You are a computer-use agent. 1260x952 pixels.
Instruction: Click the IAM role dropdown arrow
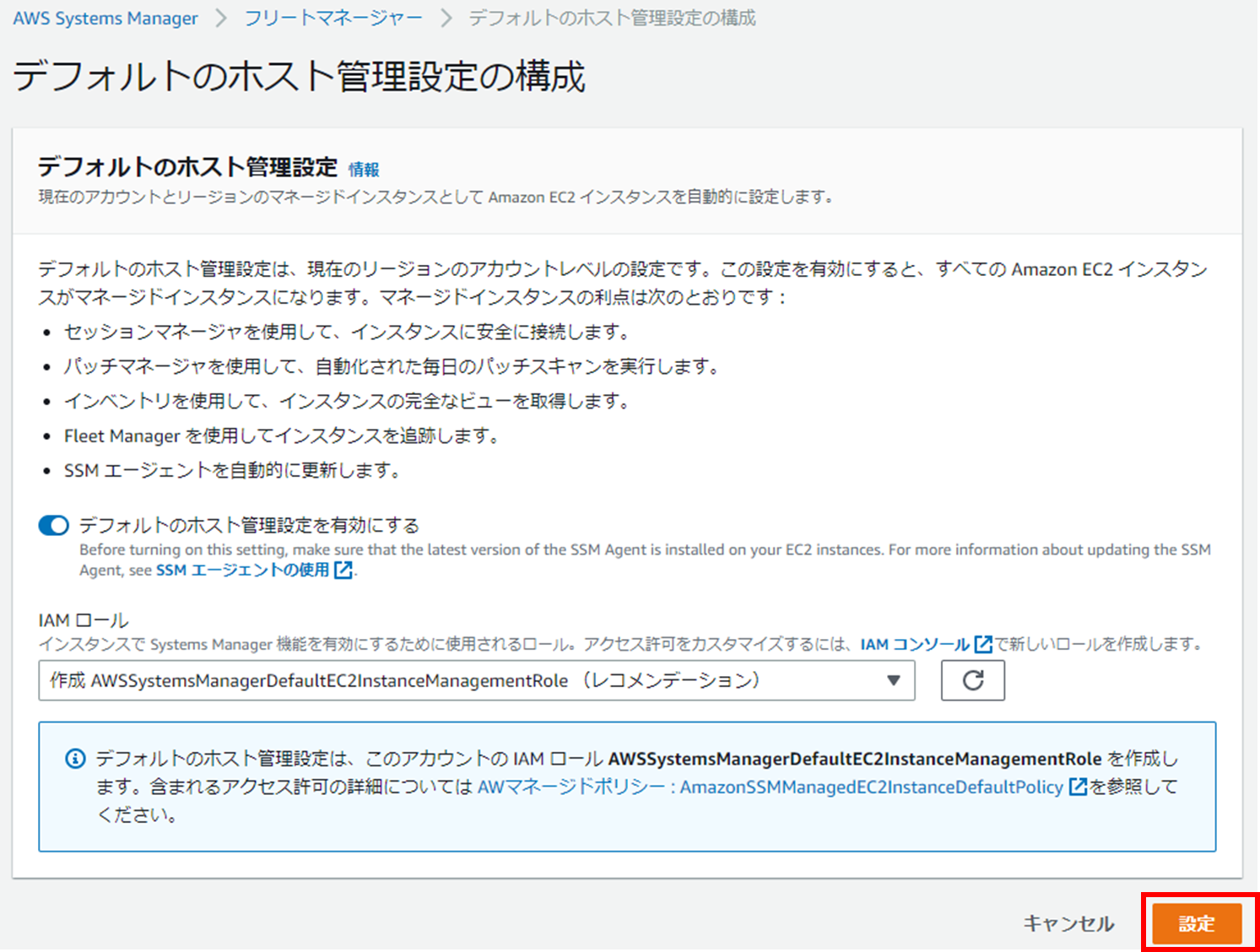[894, 680]
